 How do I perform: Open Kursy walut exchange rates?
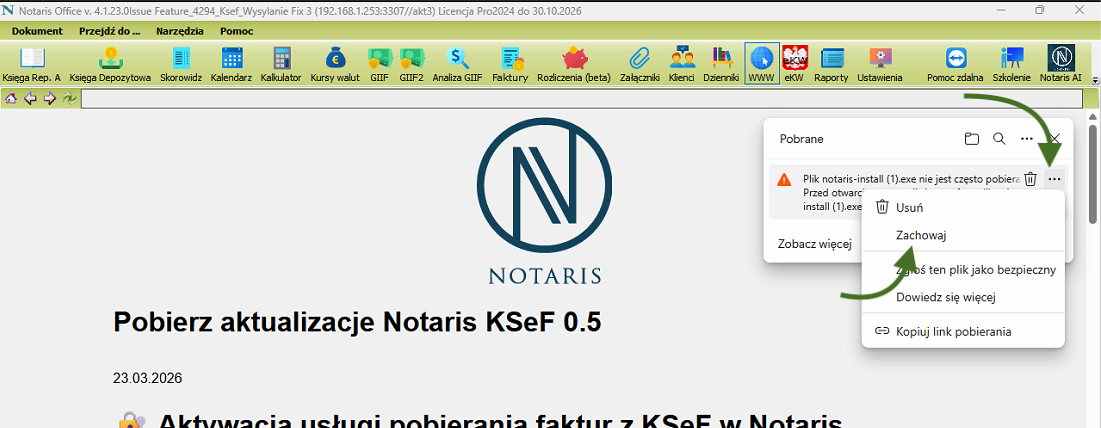334,63
